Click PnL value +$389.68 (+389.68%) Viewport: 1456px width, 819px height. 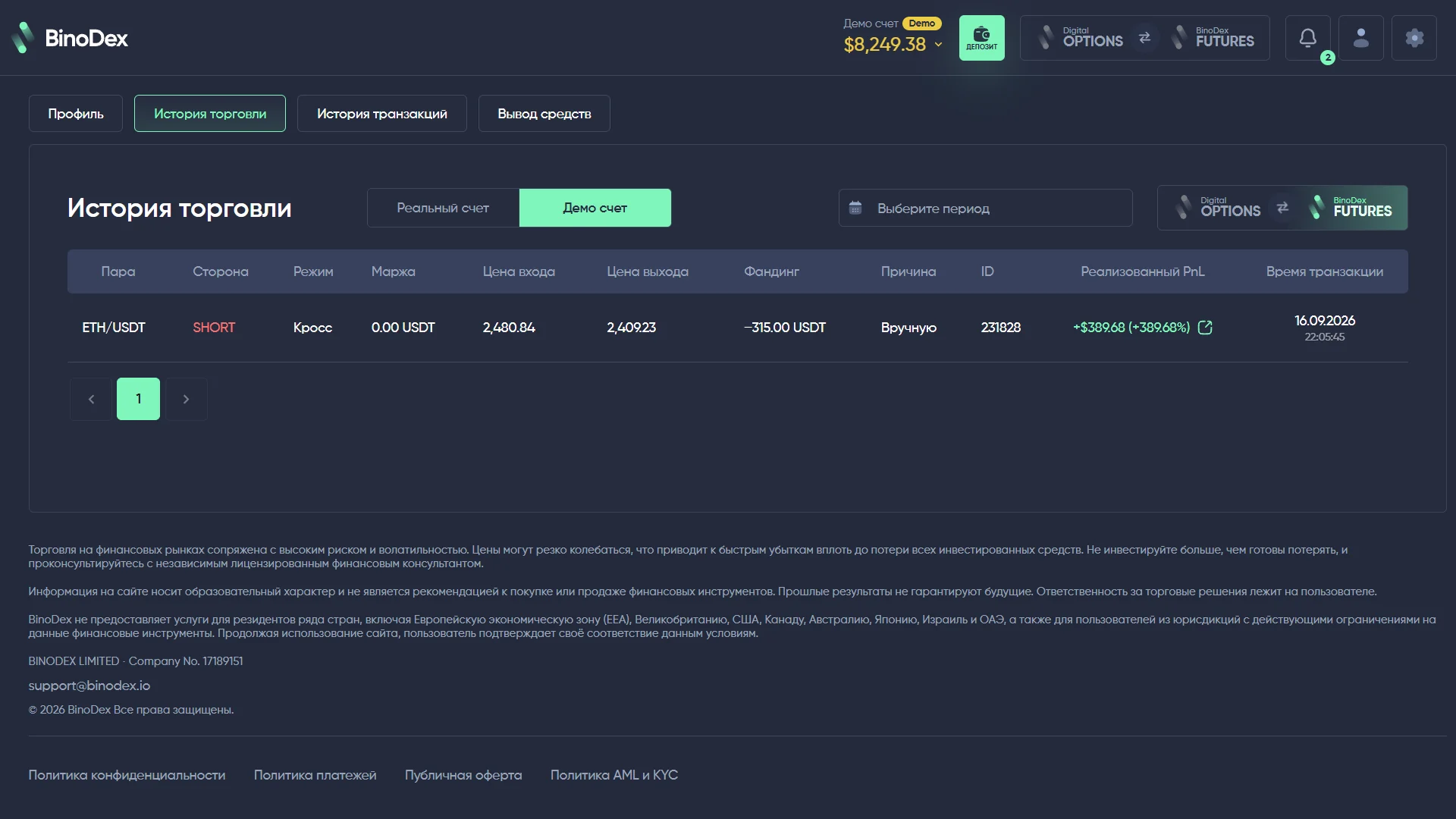click(1131, 328)
